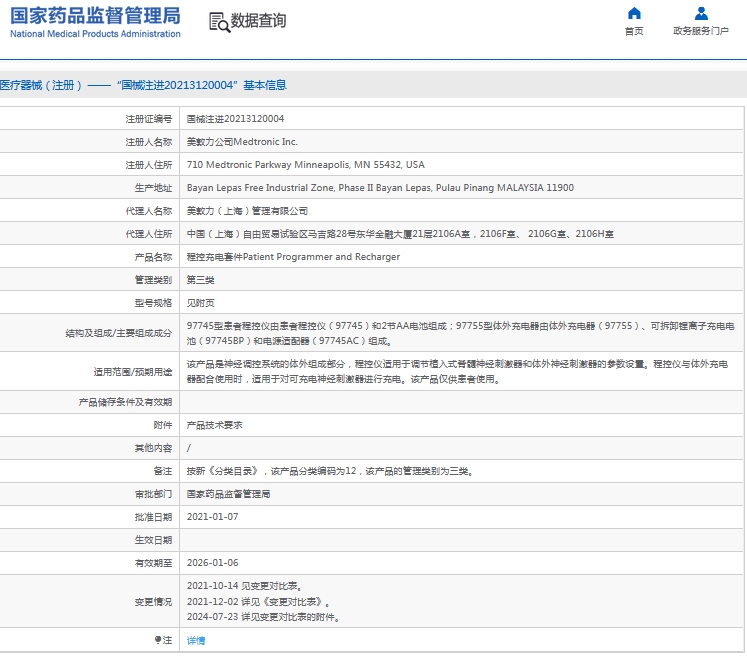
Task: Click the 基本信息 page heading
Action: pyautogui.click(x=265, y=85)
